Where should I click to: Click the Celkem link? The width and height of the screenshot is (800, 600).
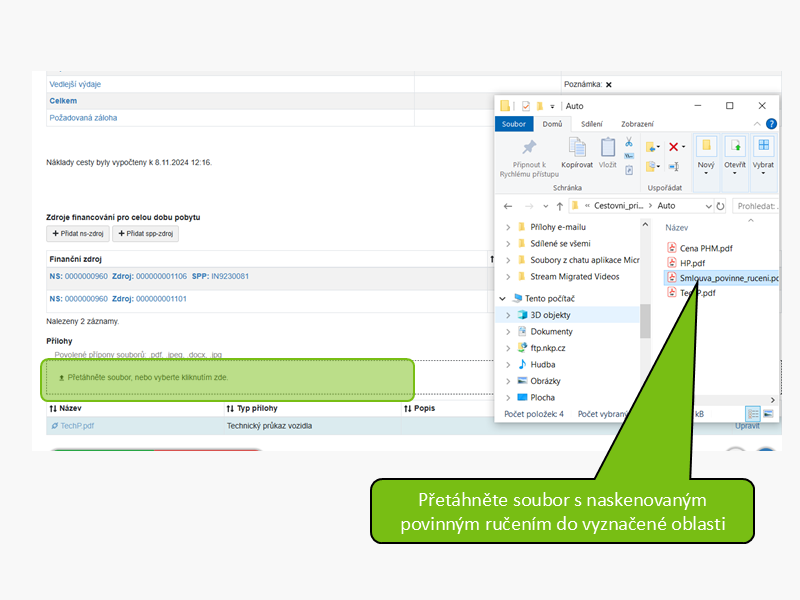[63, 101]
